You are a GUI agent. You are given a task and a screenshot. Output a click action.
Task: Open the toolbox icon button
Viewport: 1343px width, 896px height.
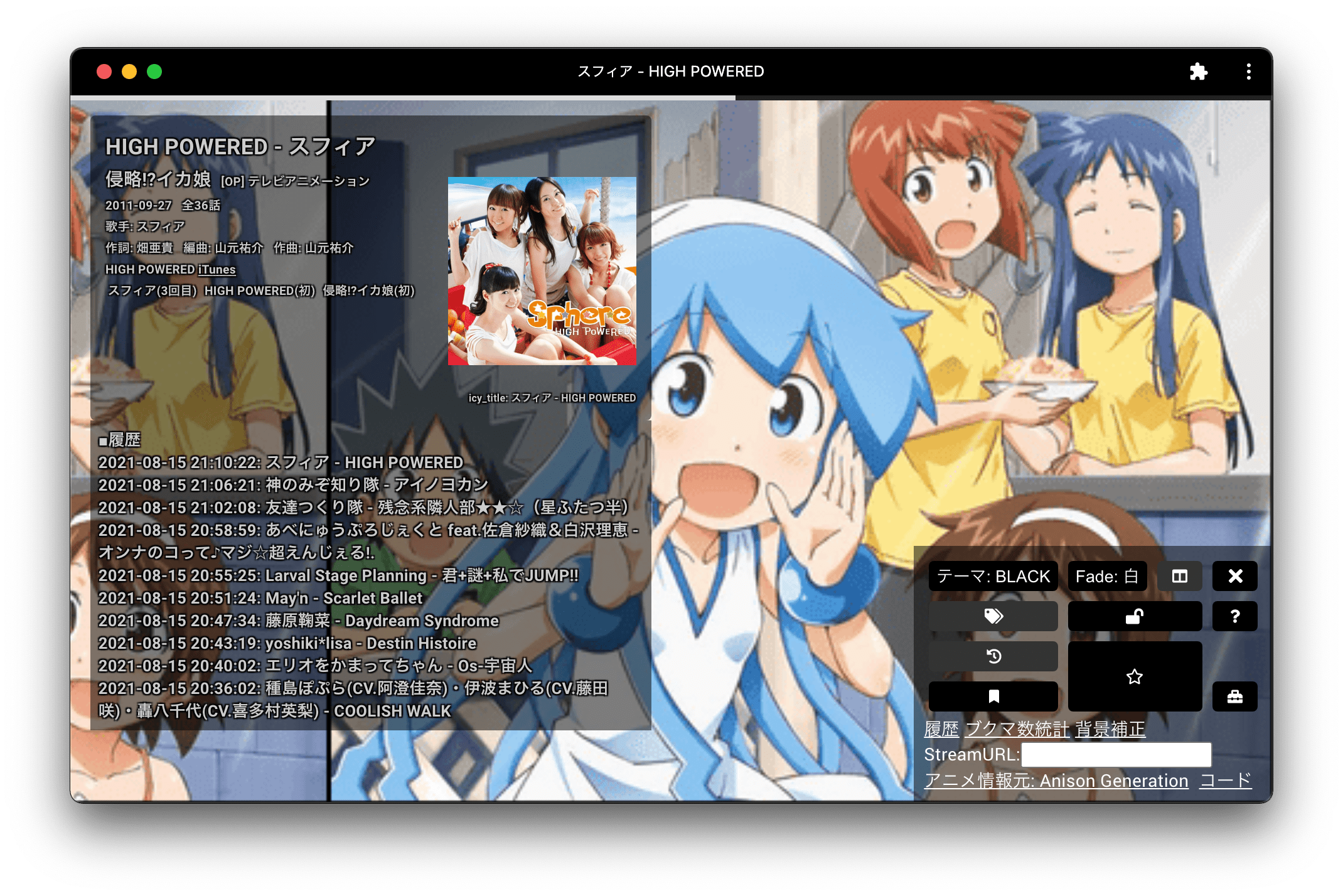click(x=1234, y=696)
